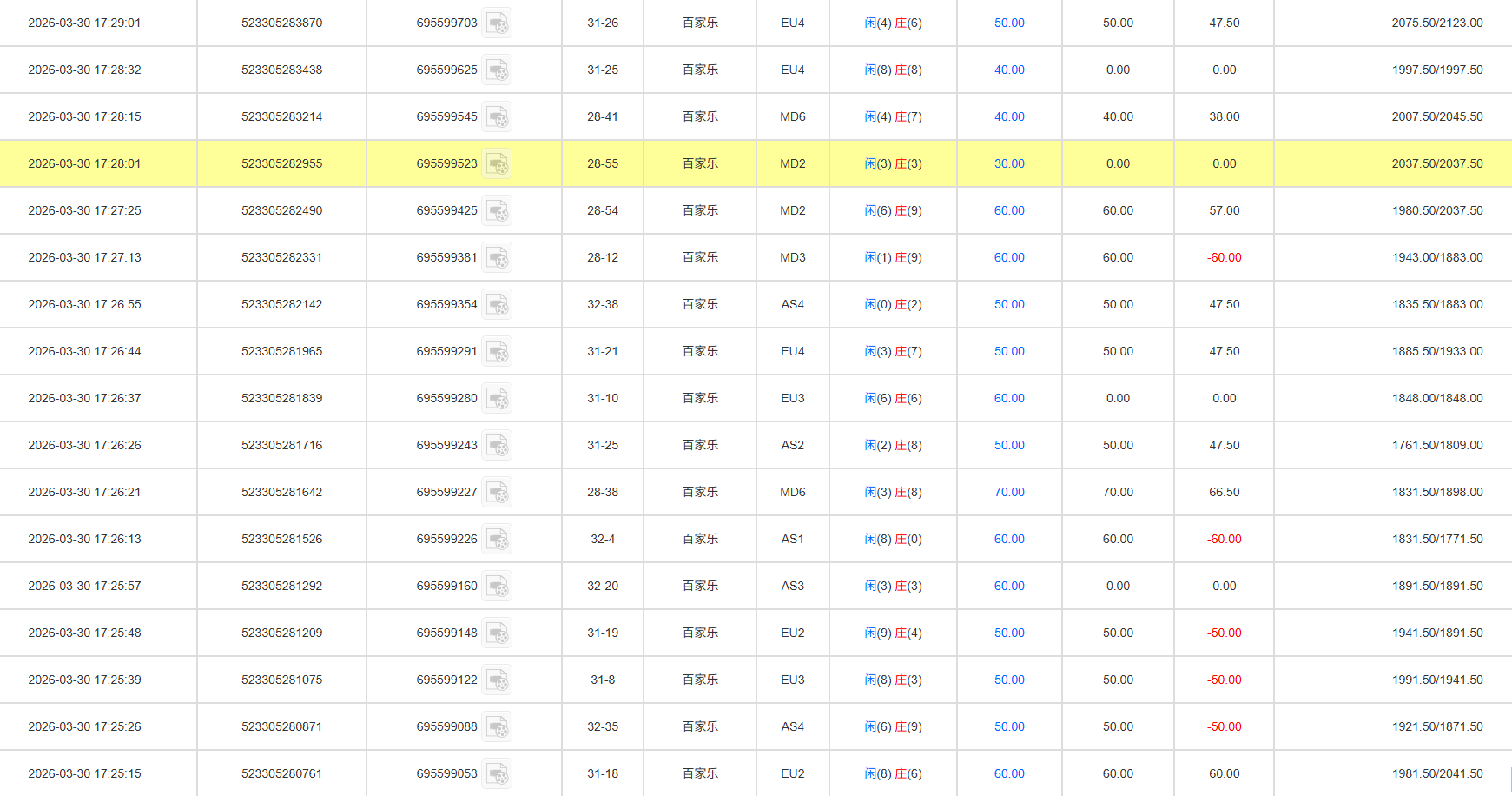The image size is (1512, 796).
Task: Open blue amount link in 17:29:01 row
Action: click(x=1009, y=23)
